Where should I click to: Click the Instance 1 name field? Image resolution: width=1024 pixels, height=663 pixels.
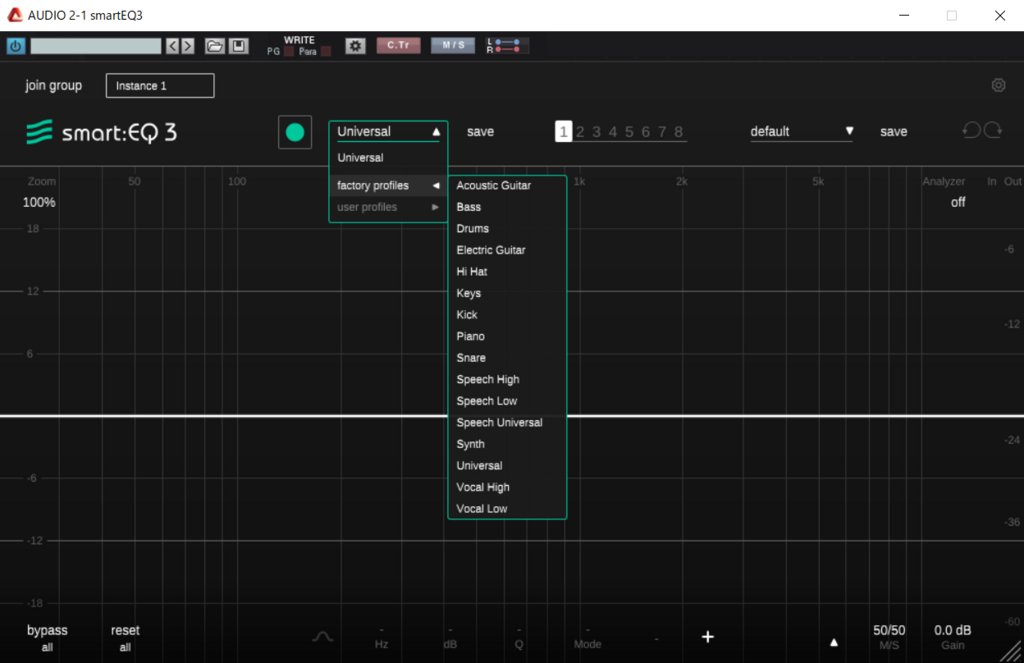160,86
